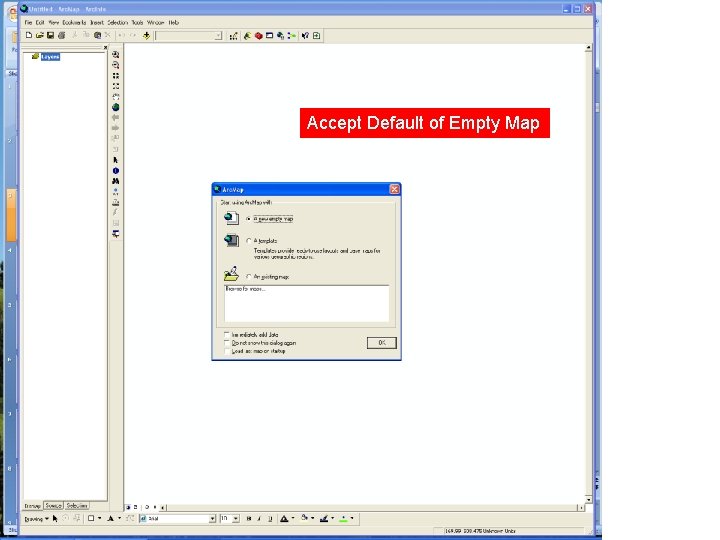Click 'Browse for maps...' in list
The height and width of the screenshot is (540, 720).
tap(245, 289)
